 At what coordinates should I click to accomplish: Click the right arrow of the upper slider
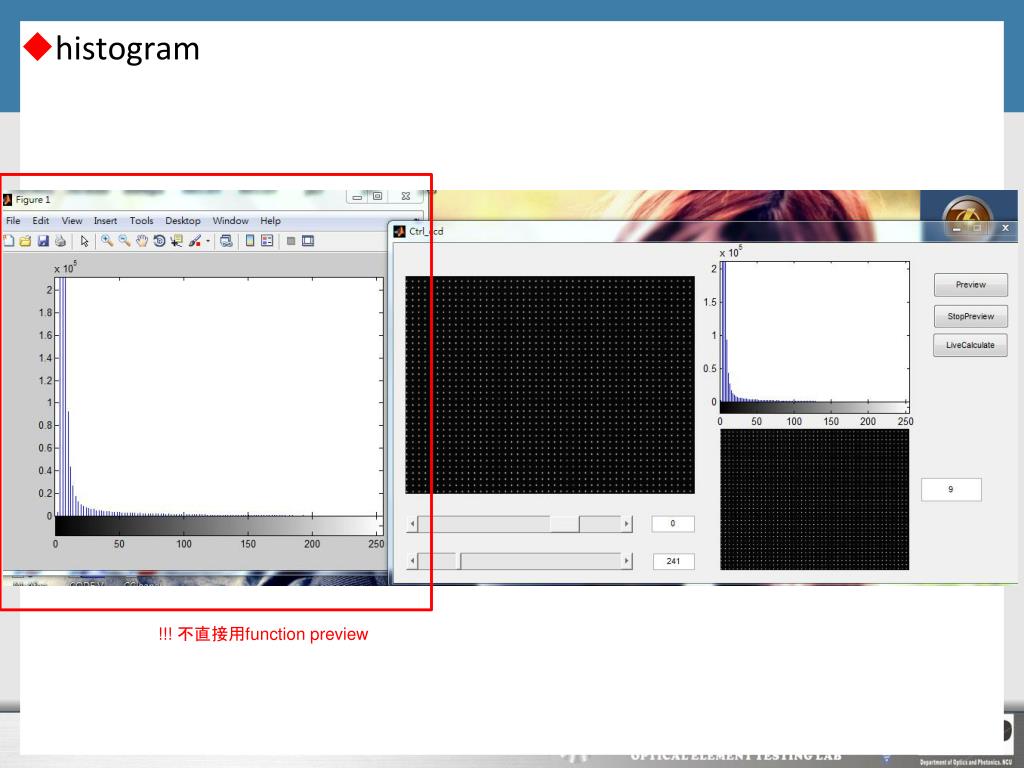tap(626, 524)
